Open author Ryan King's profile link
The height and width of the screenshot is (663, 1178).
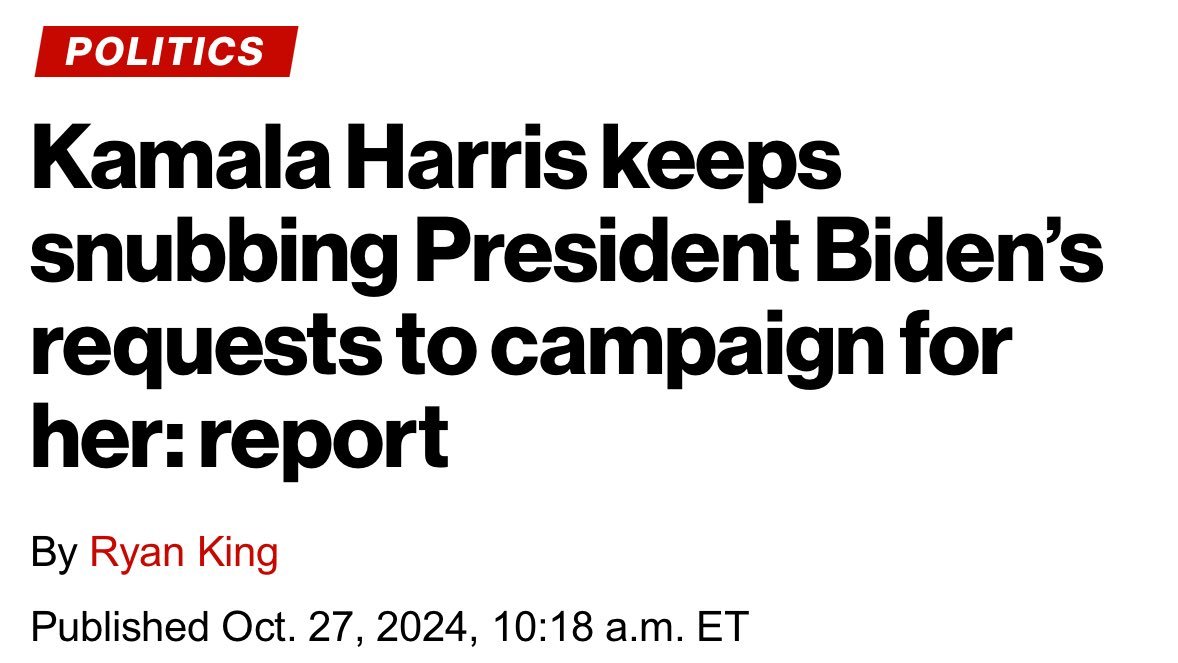184,553
